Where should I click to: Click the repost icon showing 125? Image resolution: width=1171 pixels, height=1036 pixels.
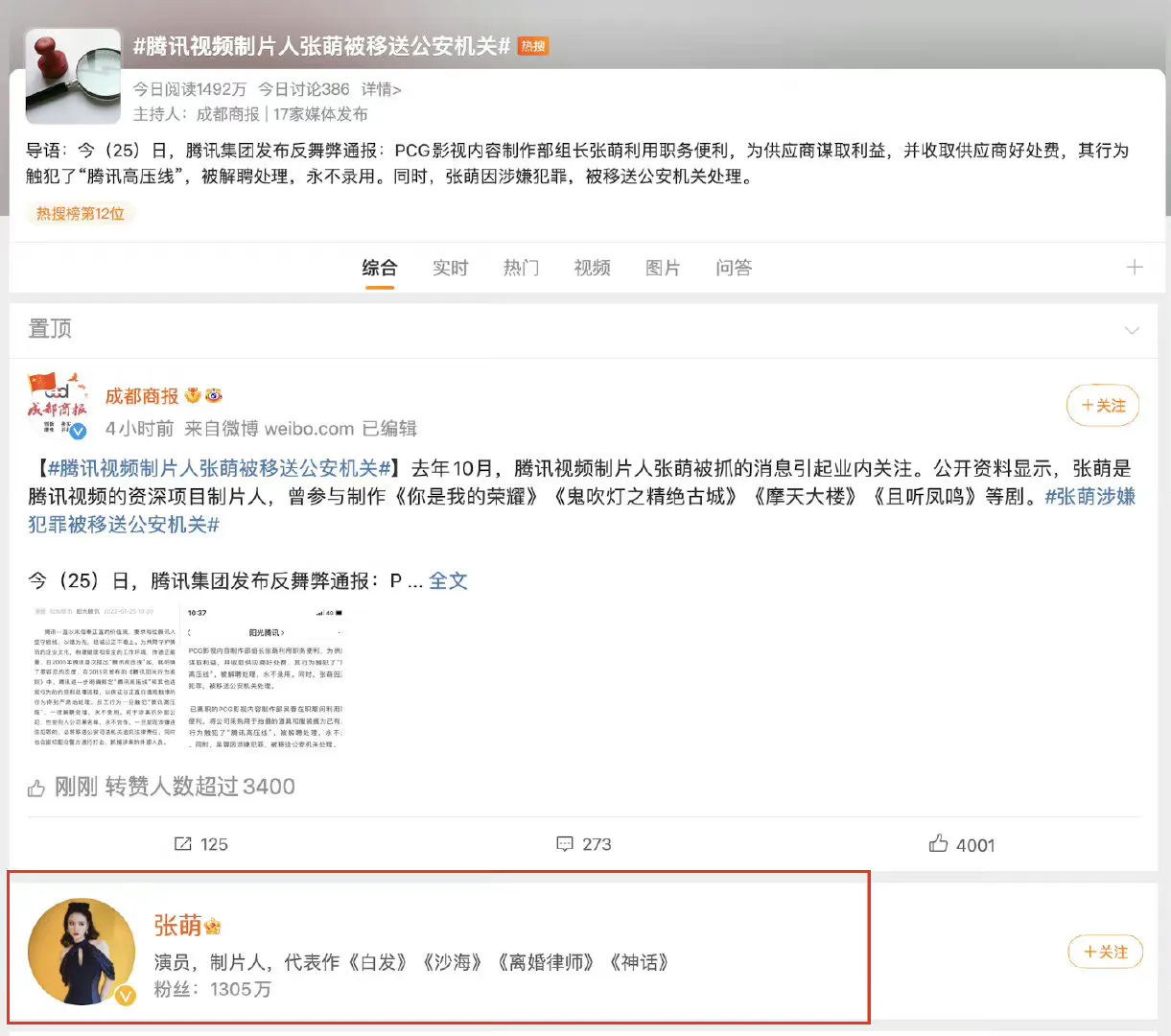(x=183, y=844)
